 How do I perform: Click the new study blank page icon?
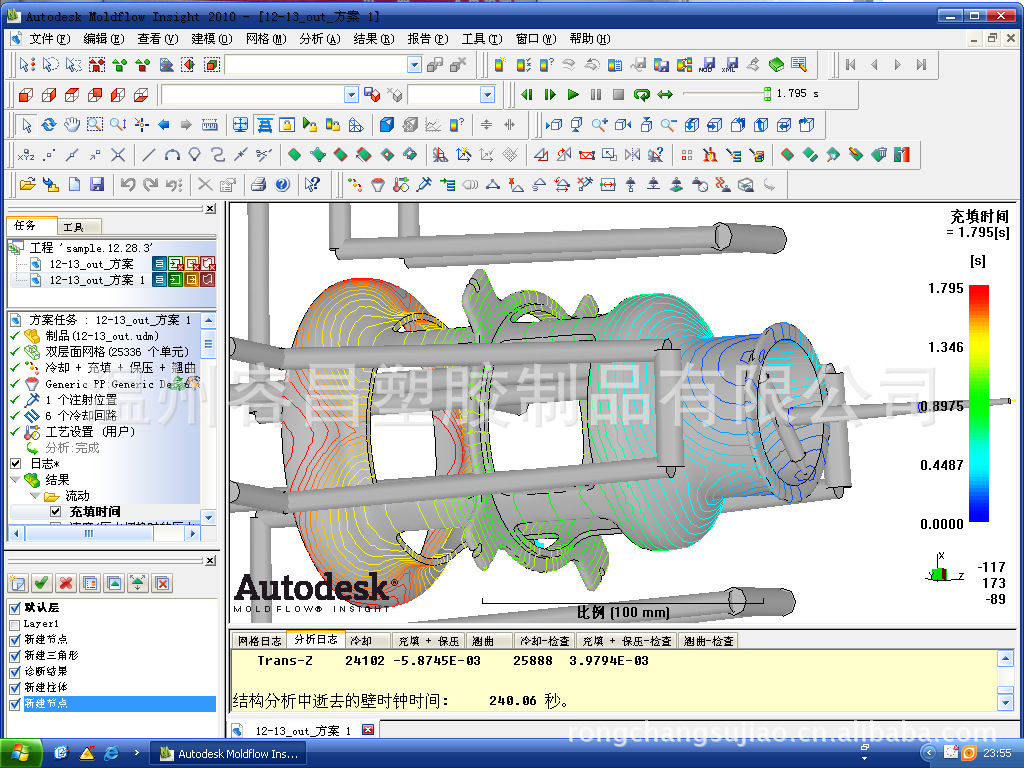(x=74, y=185)
